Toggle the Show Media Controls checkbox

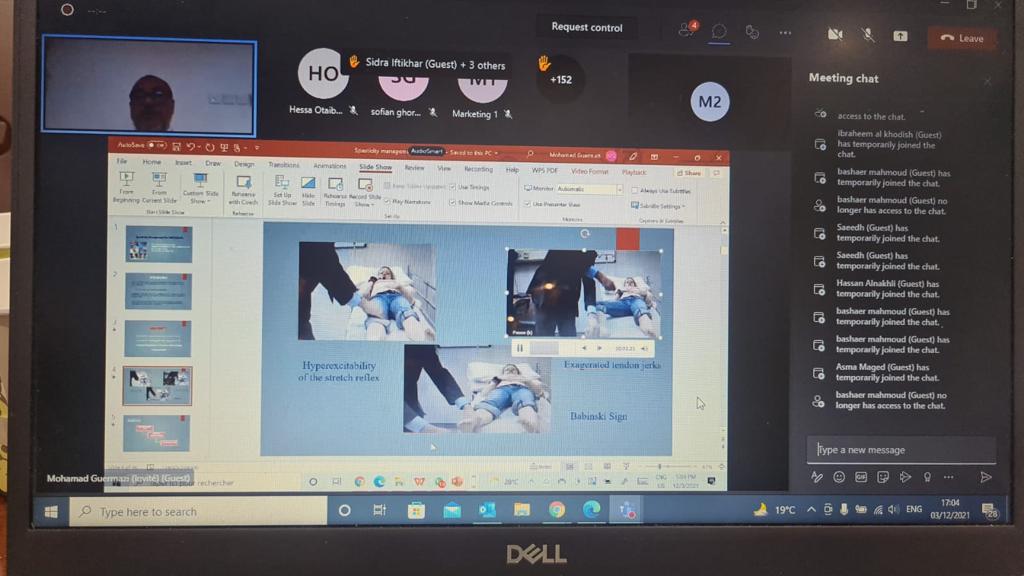tap(453, 203)
